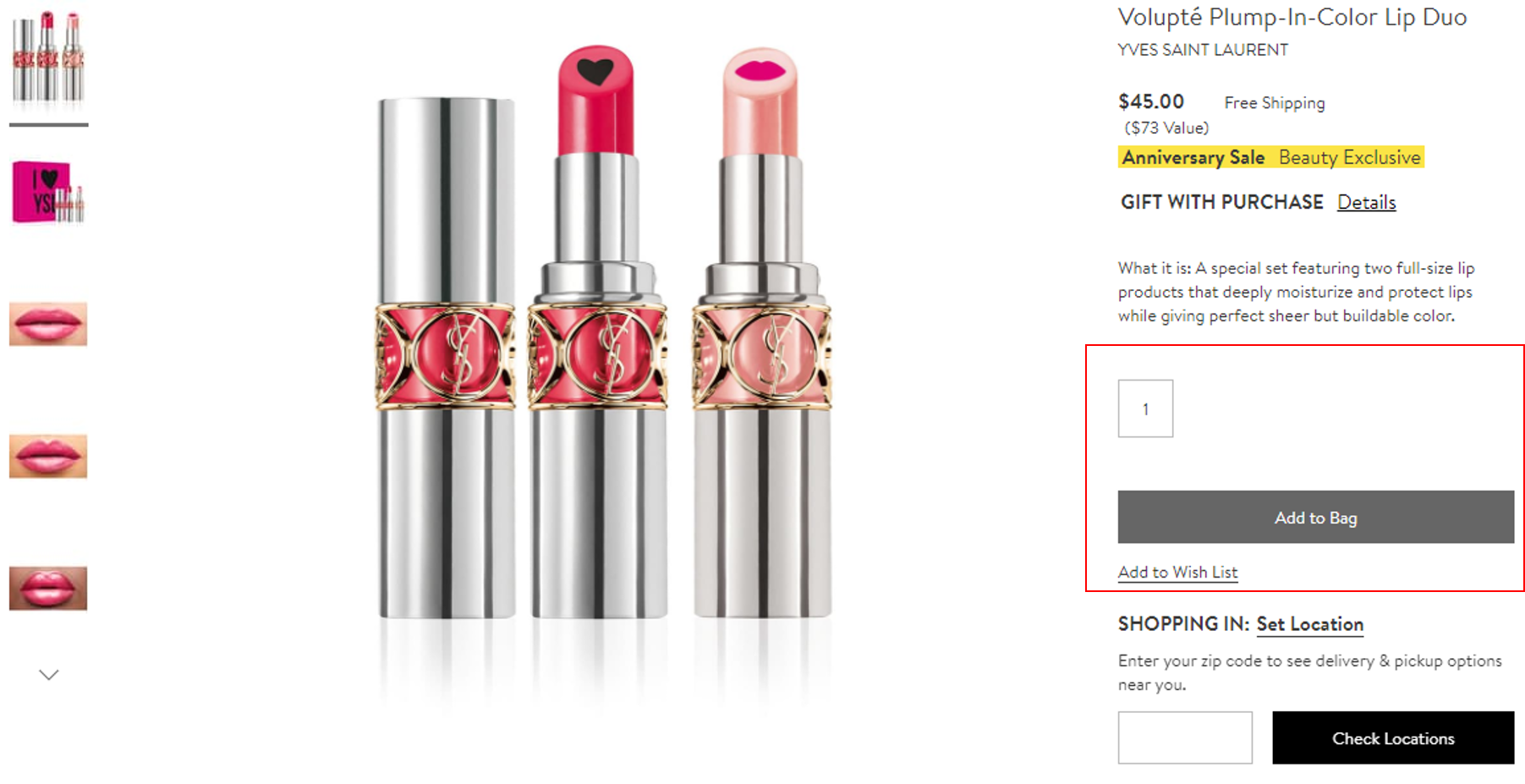
Task: Click the Volupté Plump-In-Color Lip Duo title
Action: click(x=1292, y=17)
